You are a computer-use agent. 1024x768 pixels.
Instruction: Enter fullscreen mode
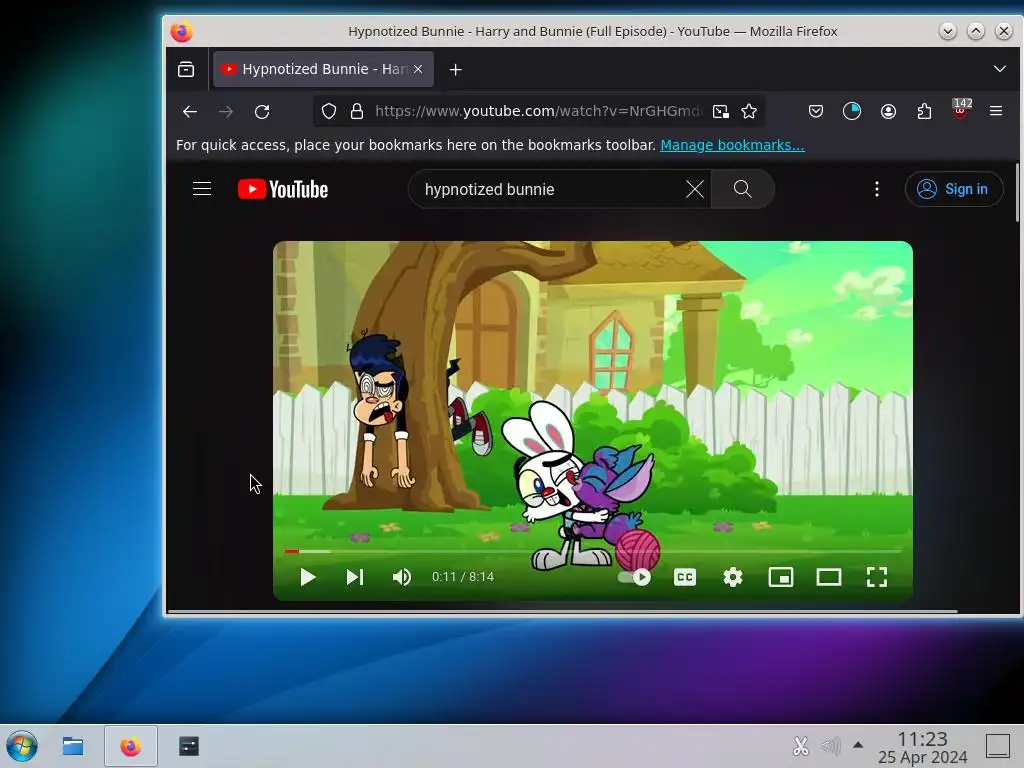pos(876,577)
